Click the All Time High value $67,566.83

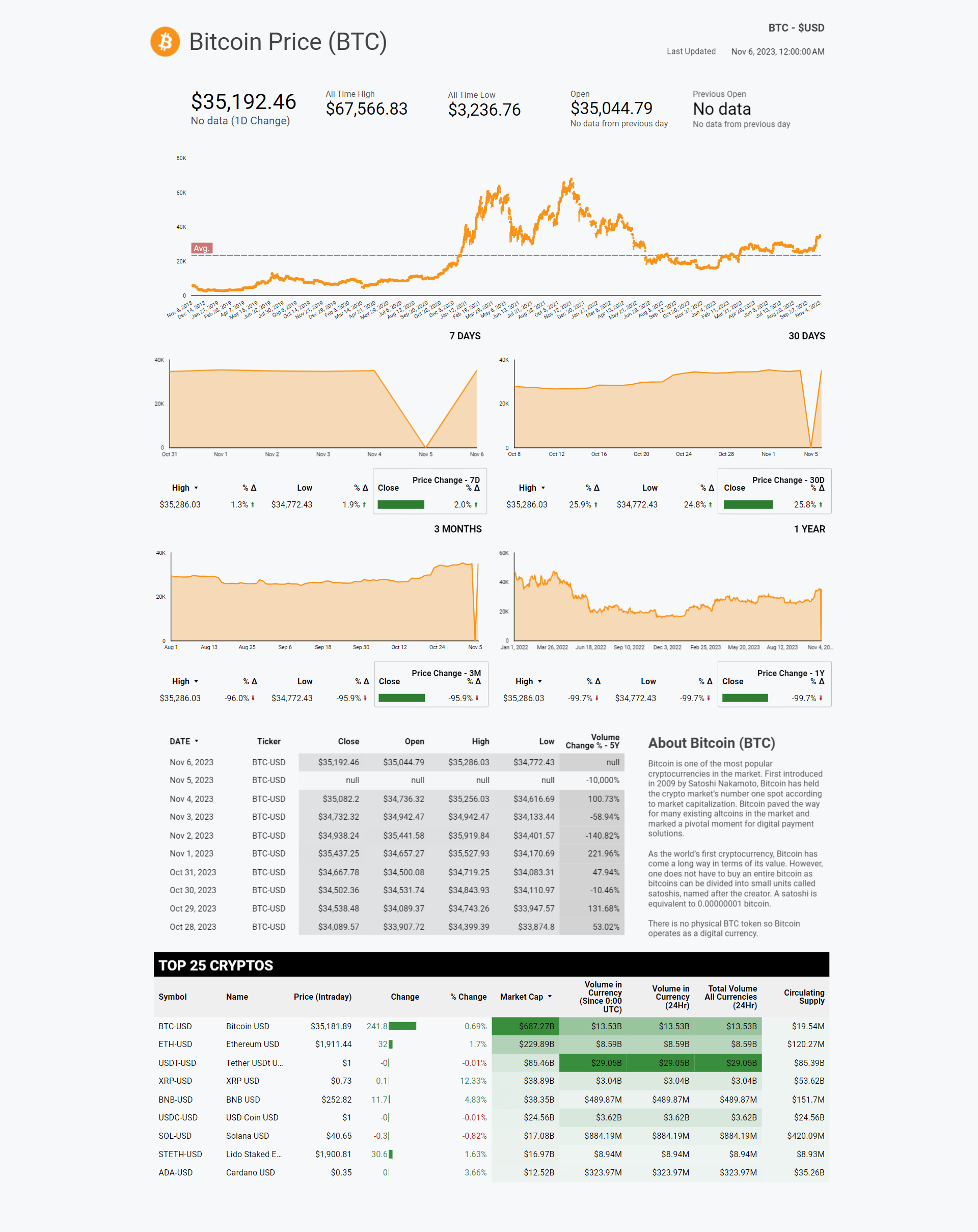(367, 109)
